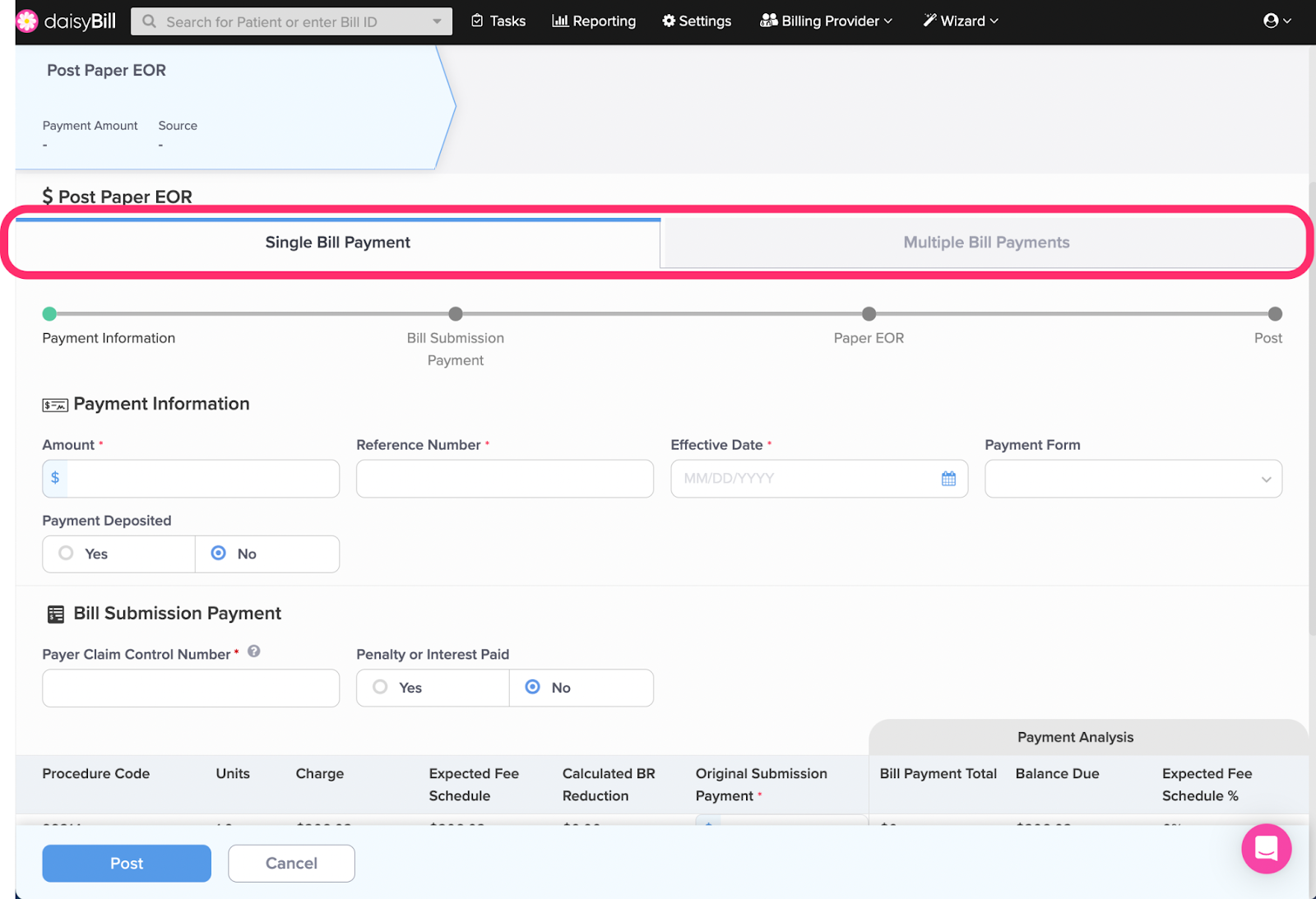Open the Effective Date calendar picker
1316x899 pixels.
click(x=948, y=479)
